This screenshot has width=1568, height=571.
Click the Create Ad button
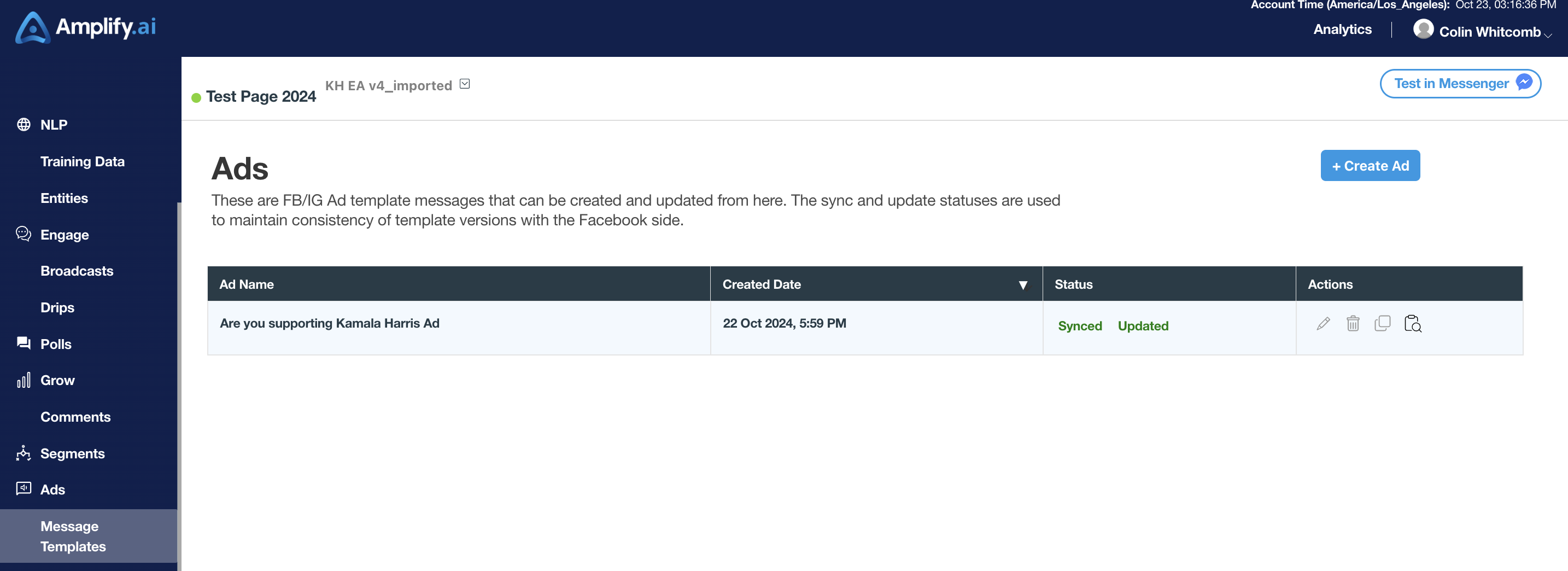[1370, 166]
